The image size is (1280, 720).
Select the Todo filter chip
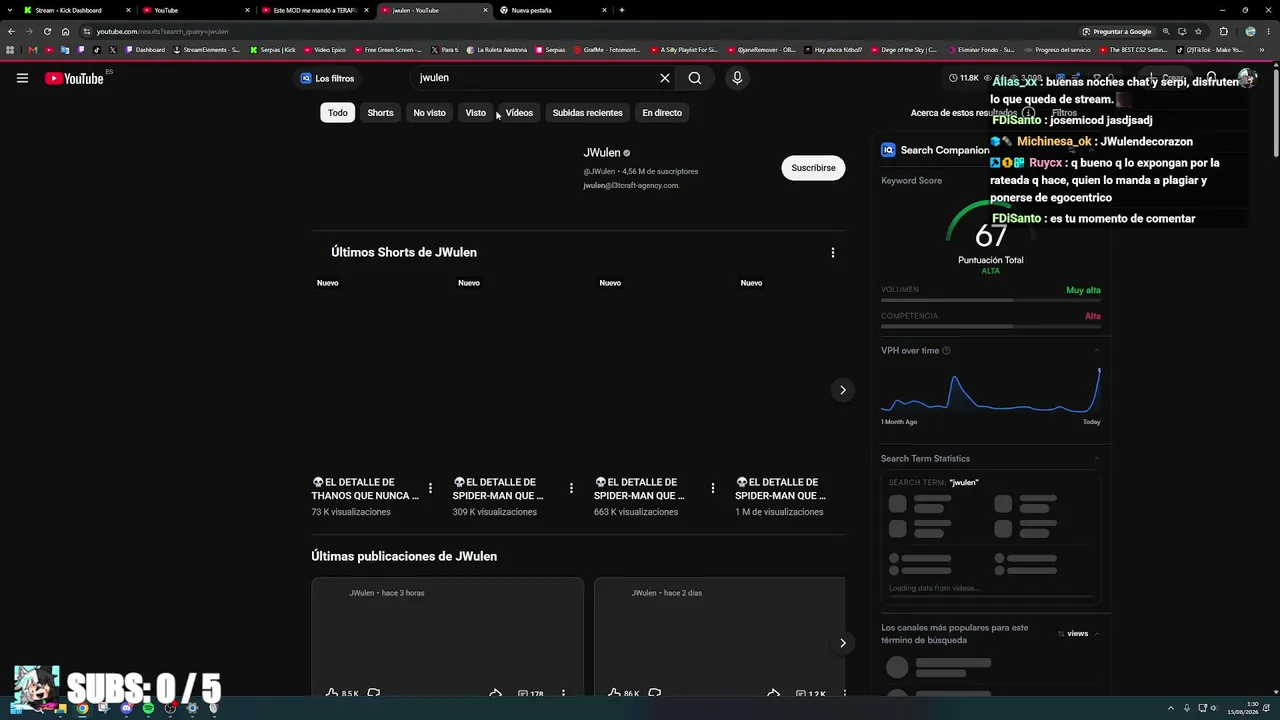338,113
